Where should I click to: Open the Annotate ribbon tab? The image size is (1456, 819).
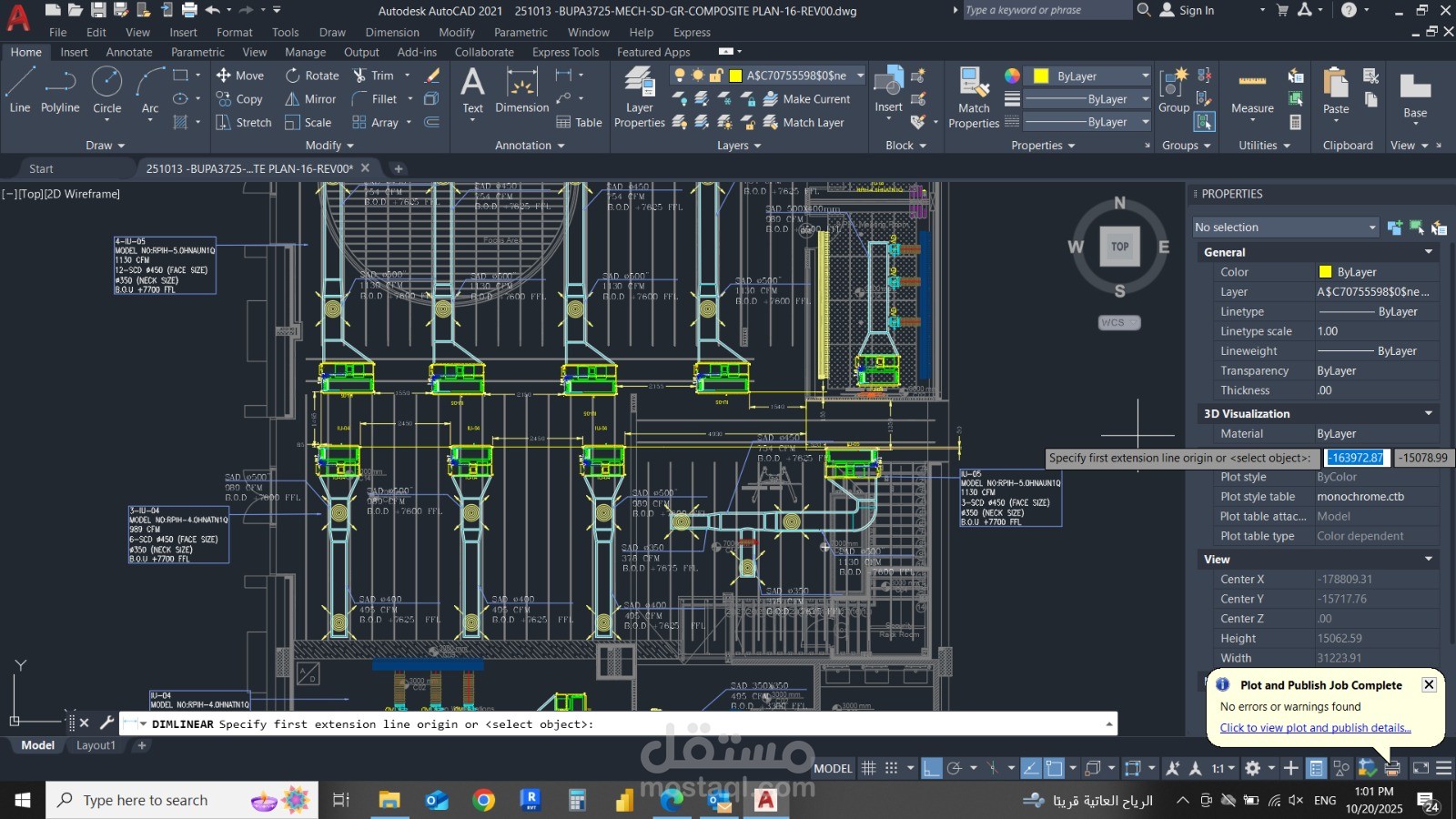129,52
